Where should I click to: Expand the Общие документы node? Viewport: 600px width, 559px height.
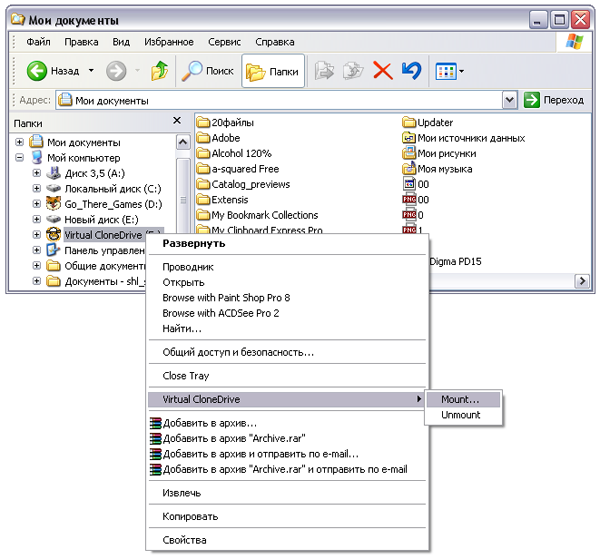[x=36, y=265]
